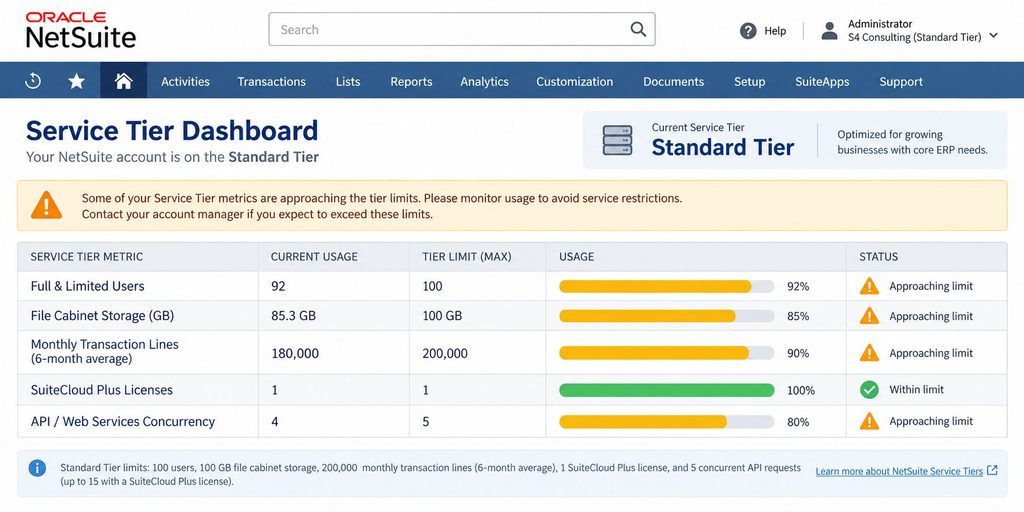Click in the Search input field

coord(462,29)
